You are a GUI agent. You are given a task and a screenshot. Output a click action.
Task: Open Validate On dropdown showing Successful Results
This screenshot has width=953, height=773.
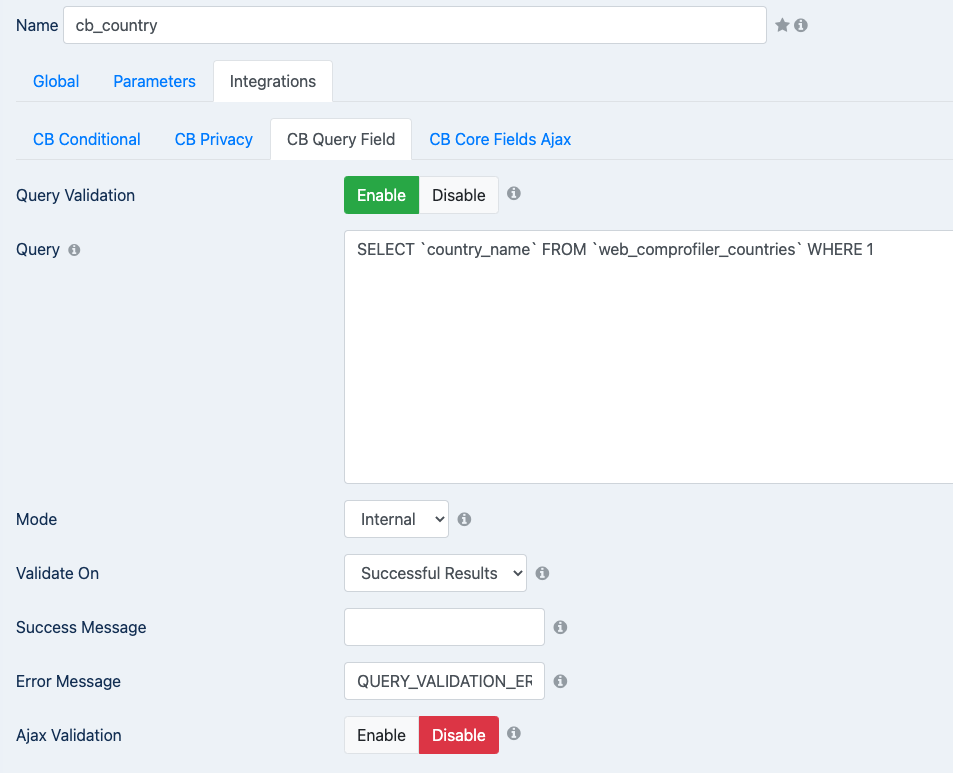435,573
